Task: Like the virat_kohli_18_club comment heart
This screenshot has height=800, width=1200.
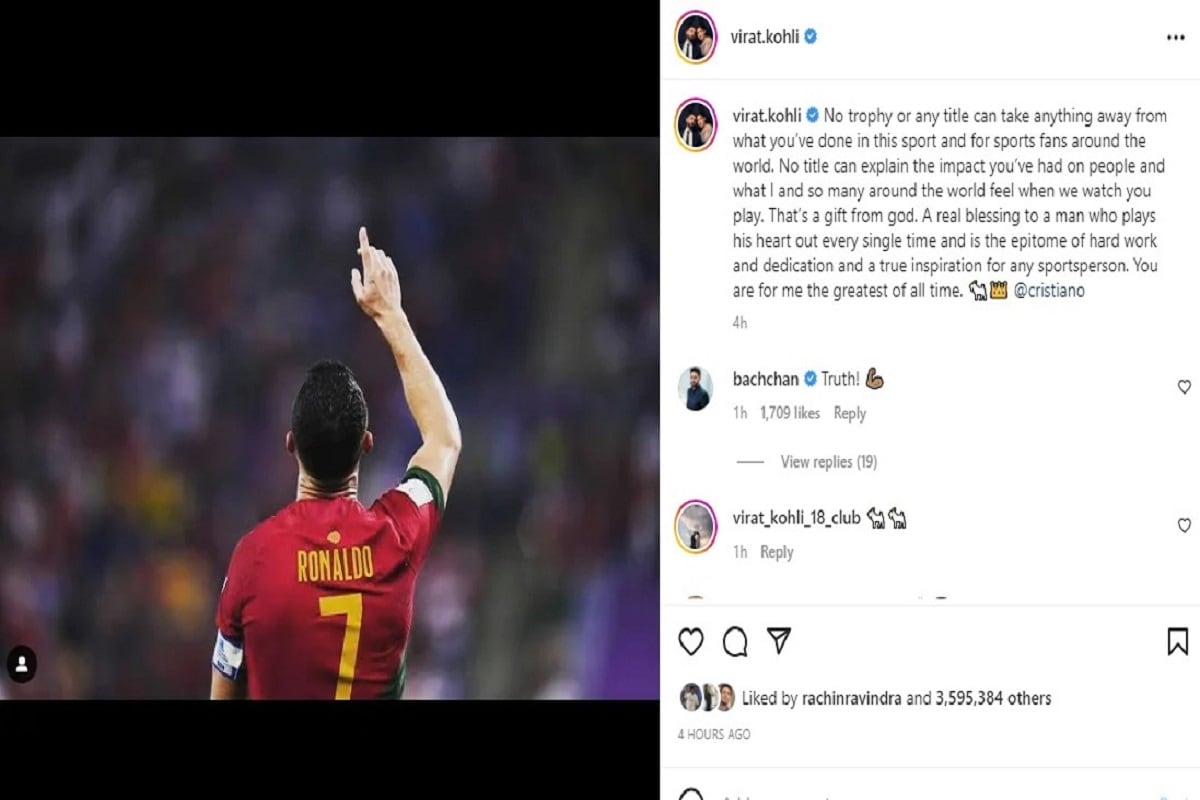Action: (x=1184, y=525)
